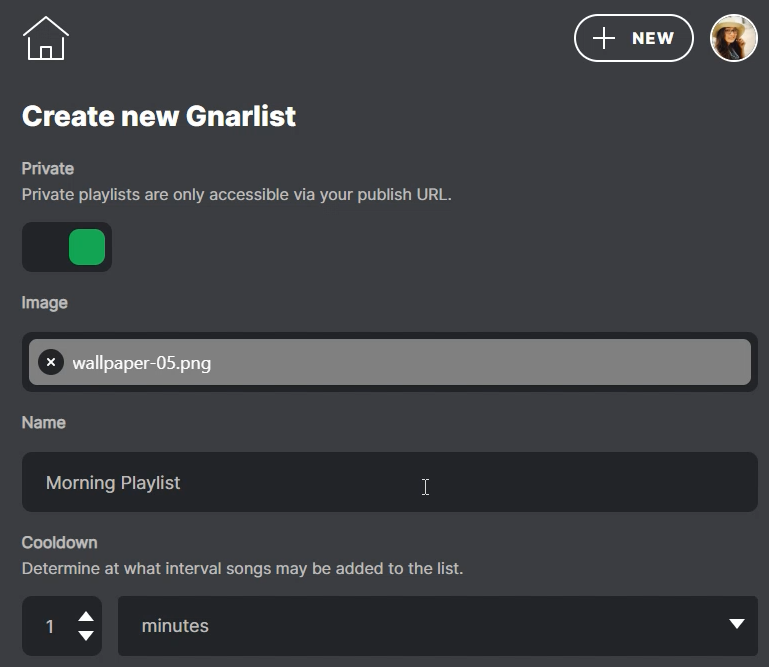Click the cooldown number field
The width and height of the screenshot is (769, 667).
point(50,627)
